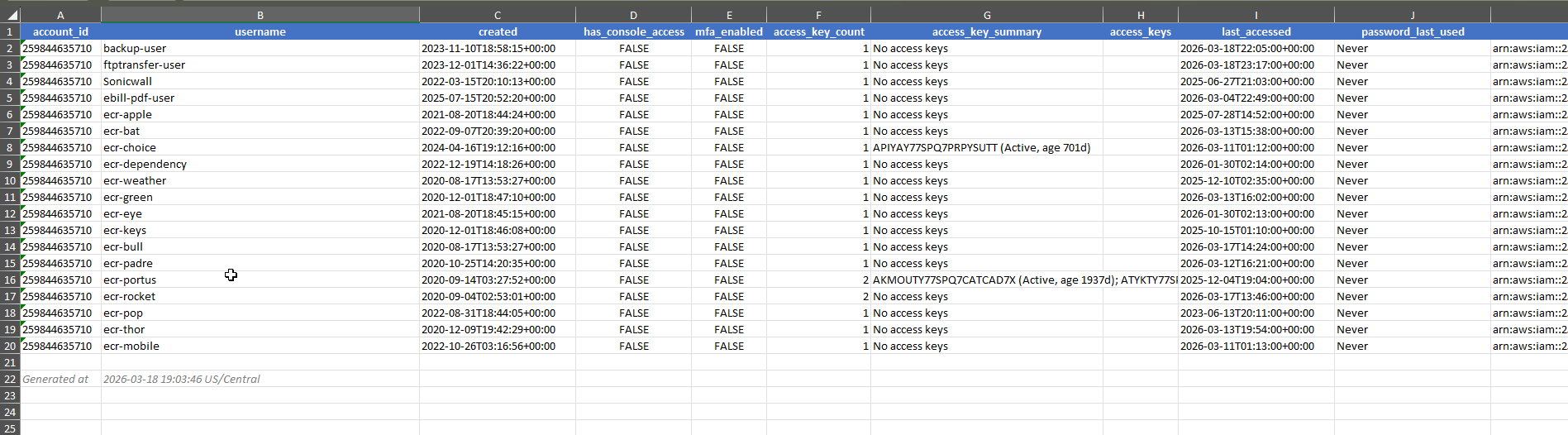Click last accessed 2026-03-18T22:05:00+00:00

1256,48
